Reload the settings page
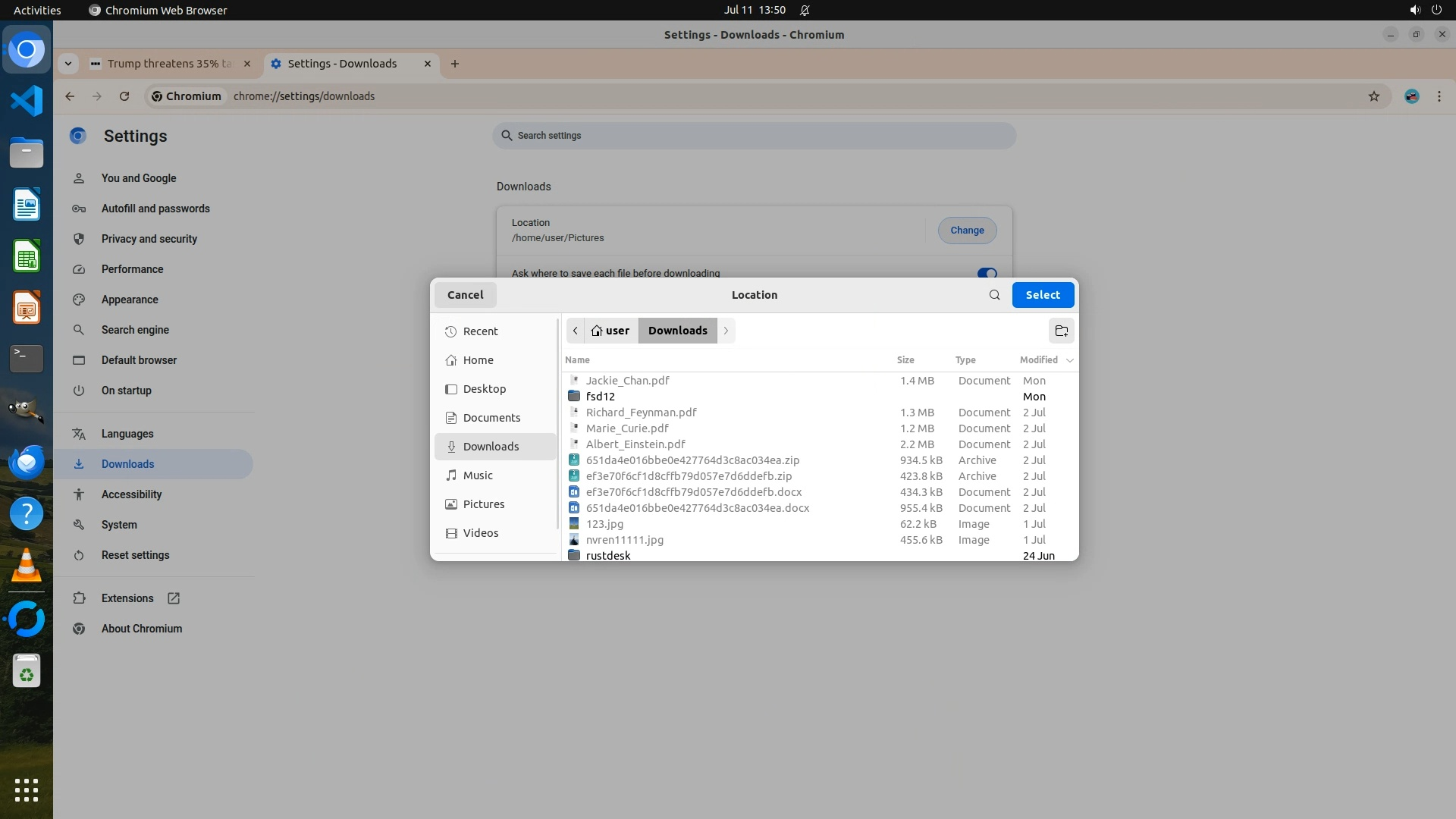Viewport: 1456px width, 819px height. click(124, 96)
